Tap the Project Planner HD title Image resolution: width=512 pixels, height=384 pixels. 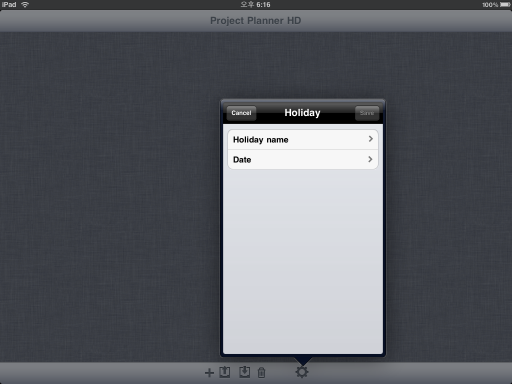[256, 21]
